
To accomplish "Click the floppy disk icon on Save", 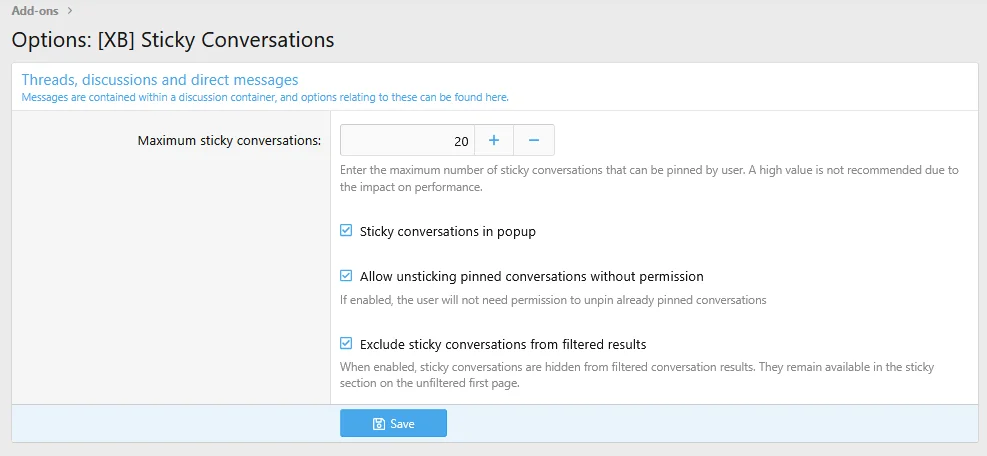I will point(379,424).
